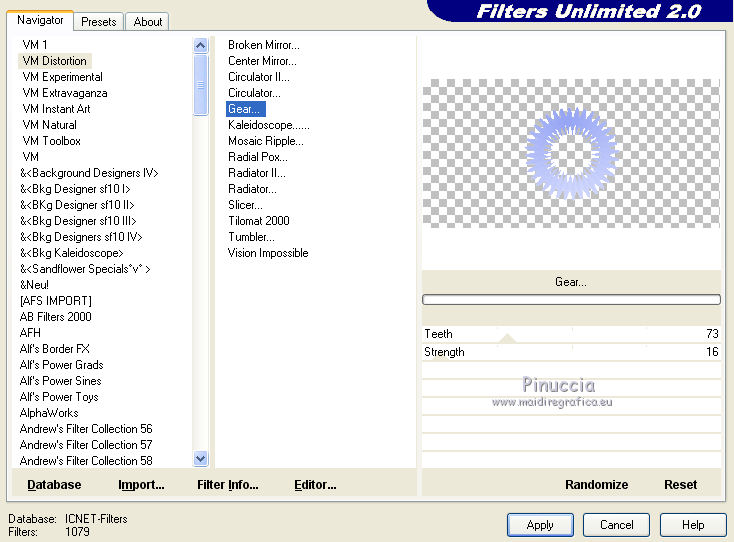The width and height of the screenshot is (734, 542).
Task: Open Filter Info...
Action: tap(228, 485)
